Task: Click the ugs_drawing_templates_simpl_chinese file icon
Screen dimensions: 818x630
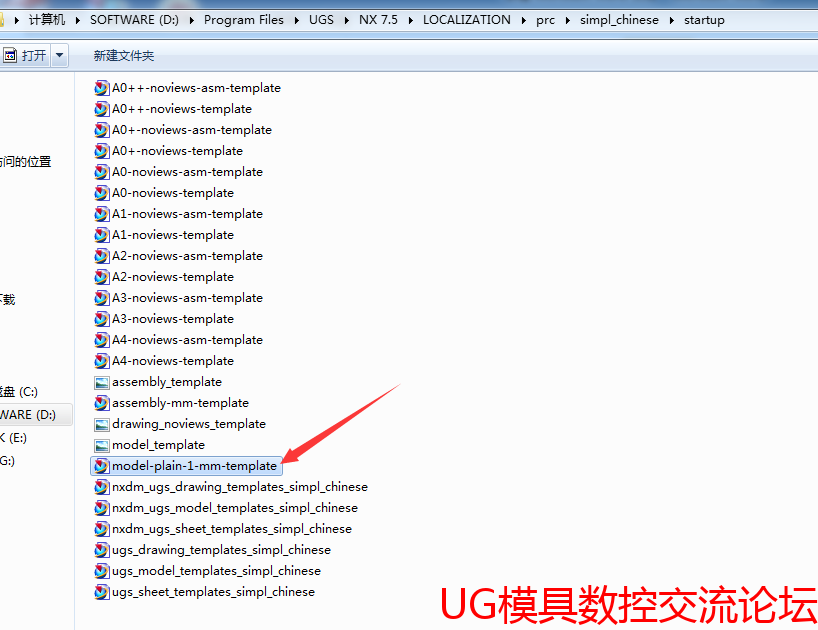Action: pyautogui.click(x=102, y=550)
